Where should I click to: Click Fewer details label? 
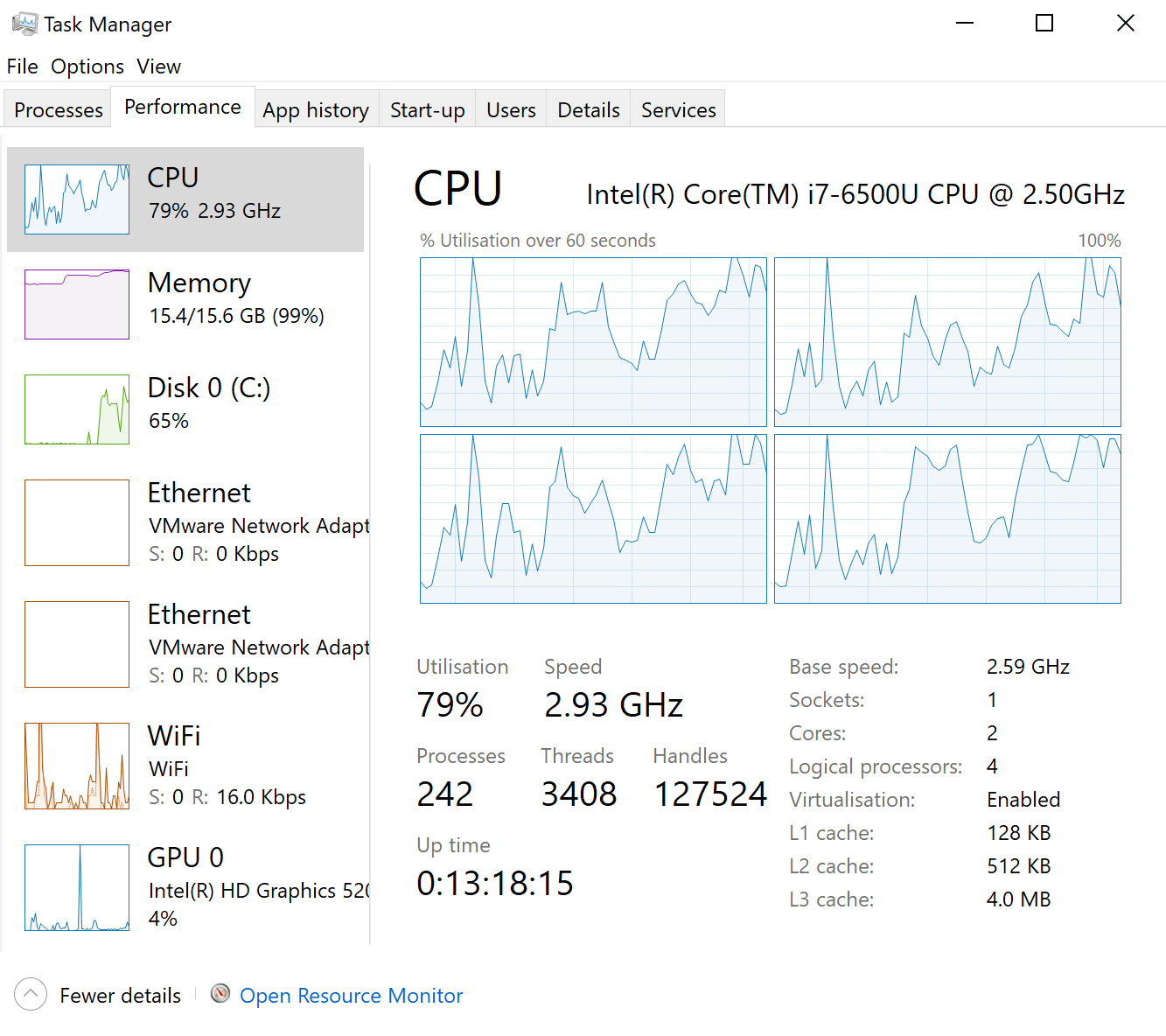[x=121, y=996]
